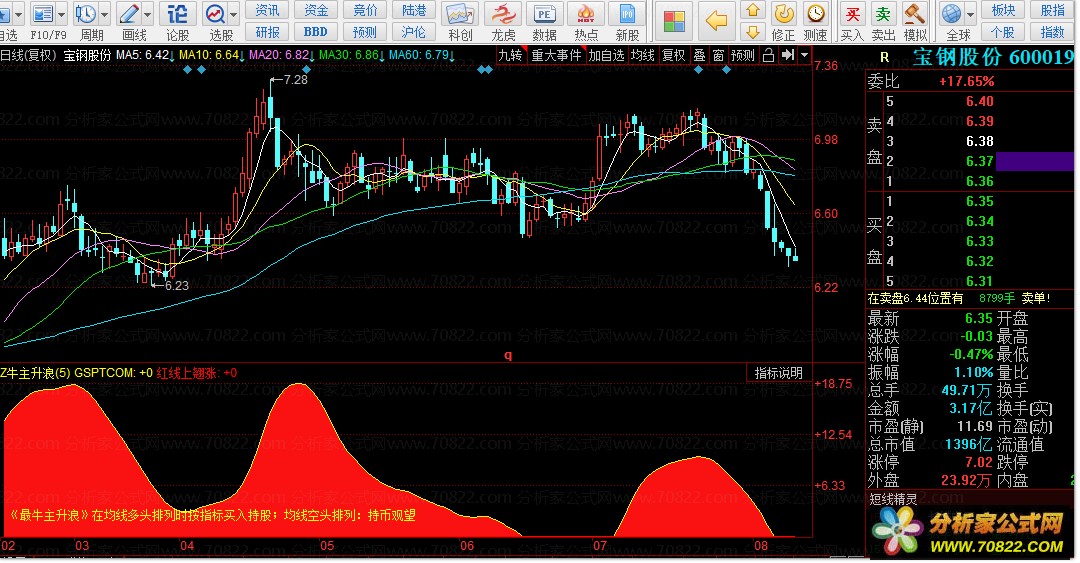Toggle 预测 on the chart toolbar
The image size is (1080, 563).
[x=742, y=56]
